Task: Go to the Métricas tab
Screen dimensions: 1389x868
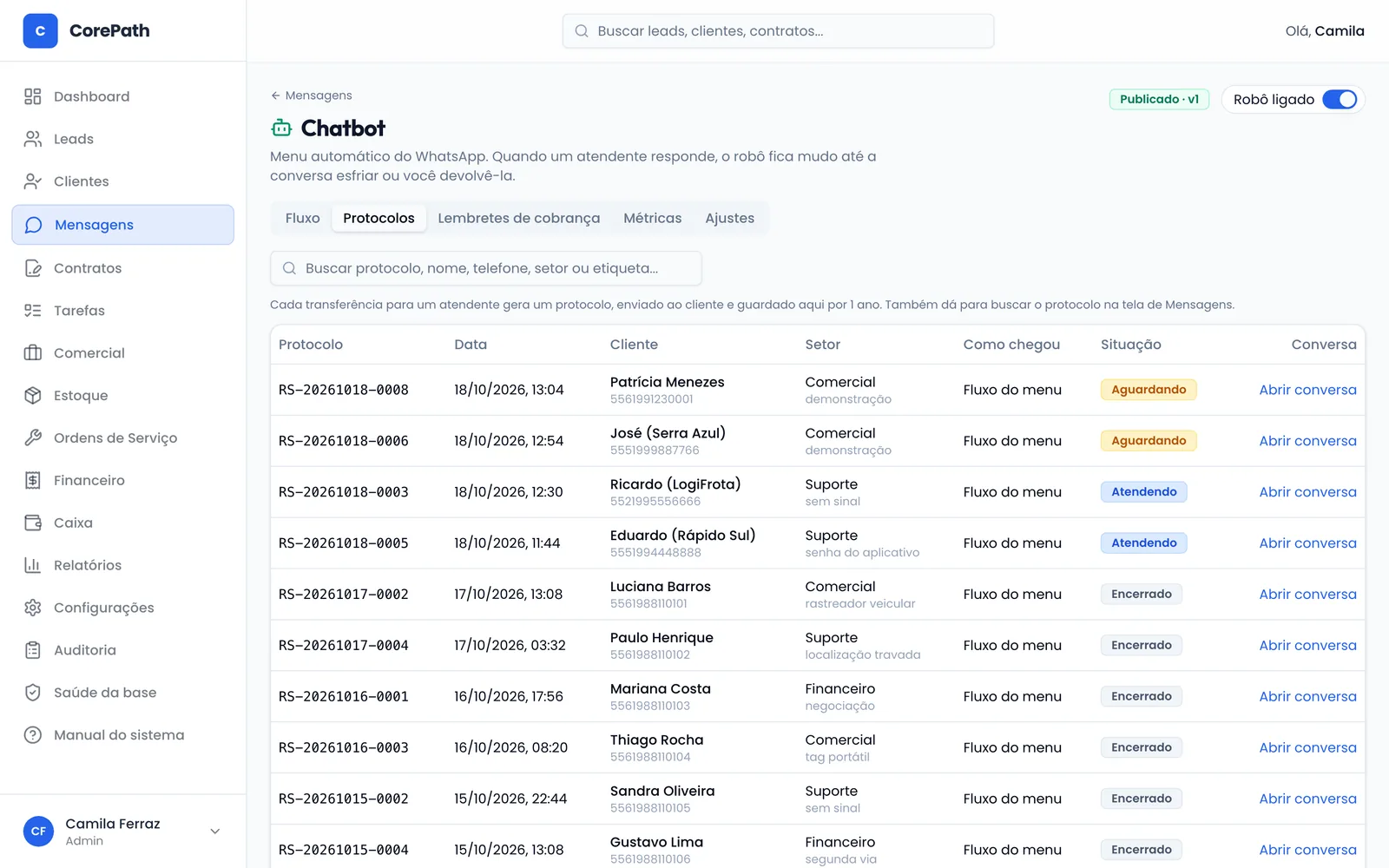Action: [x=652, y=219]
